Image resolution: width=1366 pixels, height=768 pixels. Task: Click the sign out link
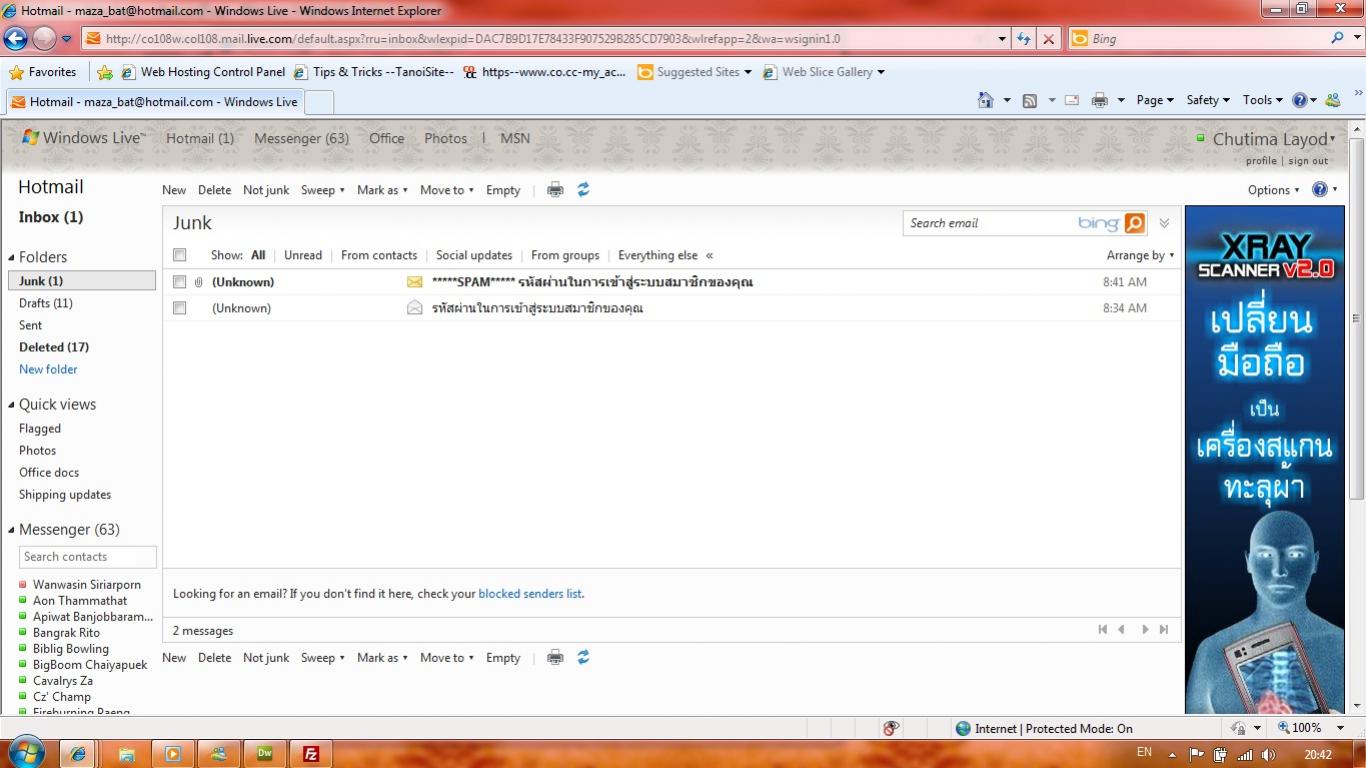tap(1308, 161)
